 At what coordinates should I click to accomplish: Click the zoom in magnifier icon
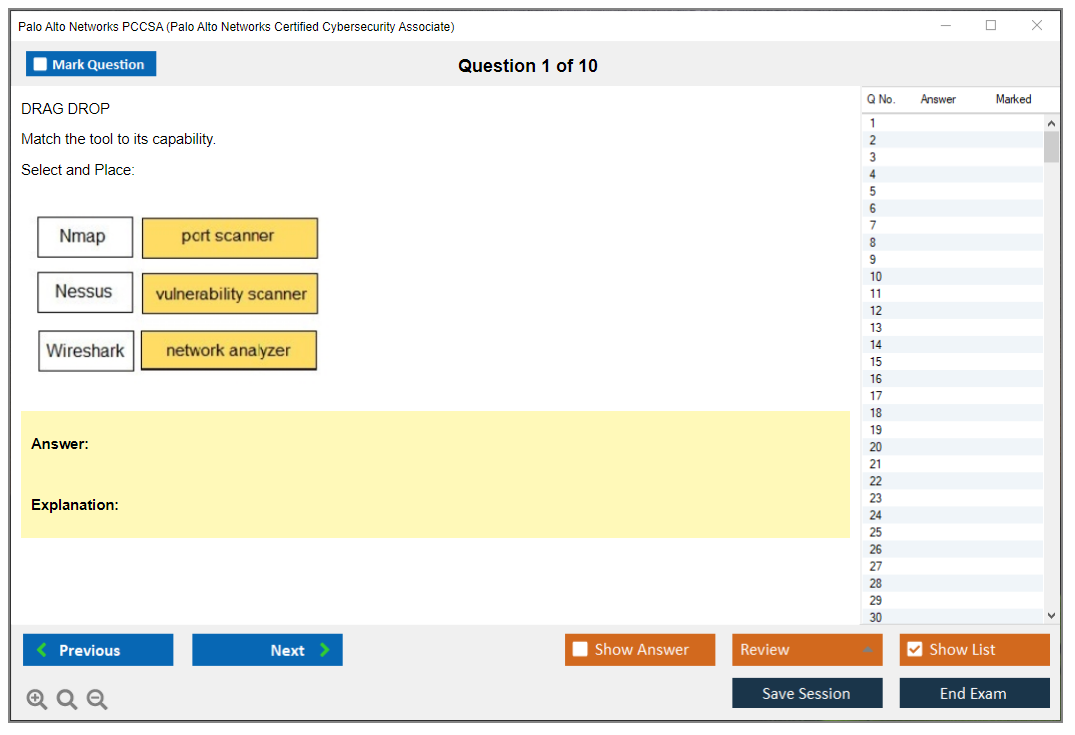[x=37, y=700]
